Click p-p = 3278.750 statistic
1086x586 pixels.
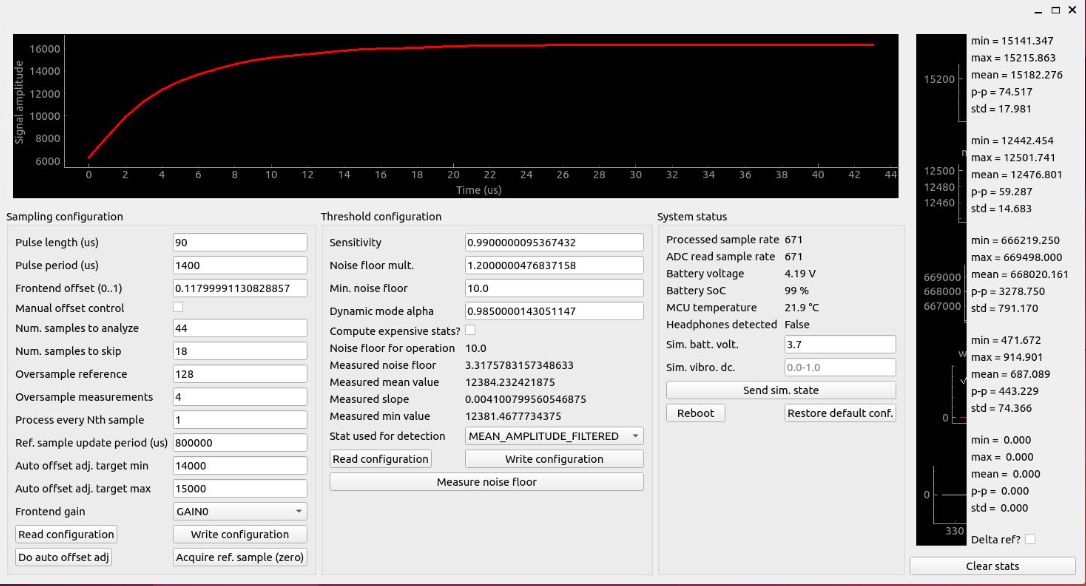coord(1008,291)
